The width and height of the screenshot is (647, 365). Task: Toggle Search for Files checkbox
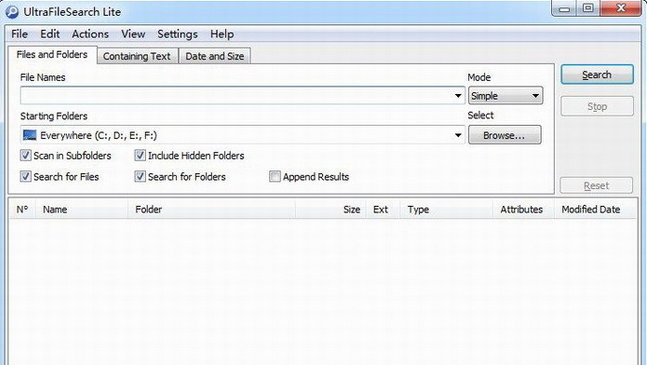pos(26,177)
